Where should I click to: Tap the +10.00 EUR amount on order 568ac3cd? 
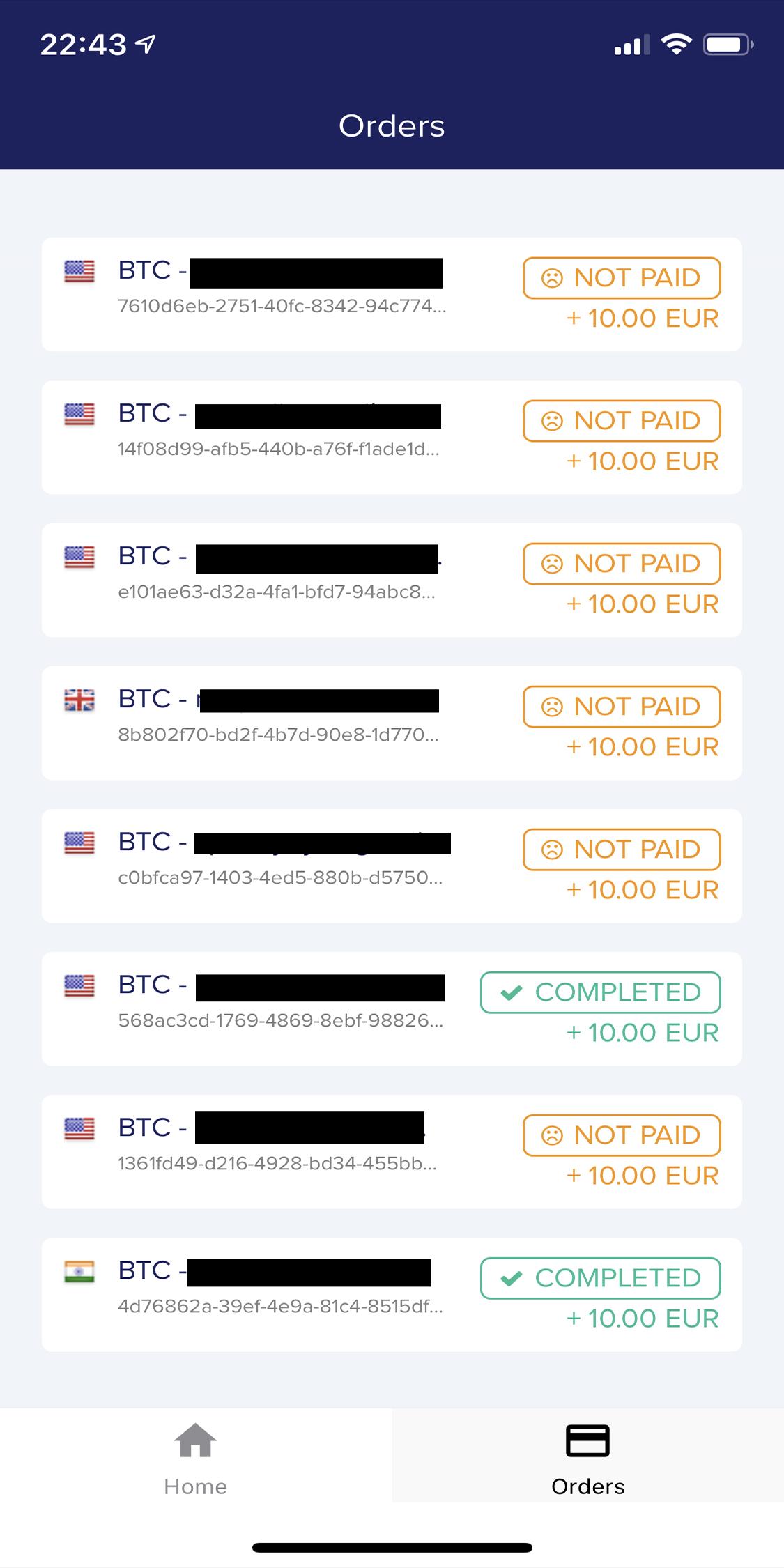click(642, 1033)
